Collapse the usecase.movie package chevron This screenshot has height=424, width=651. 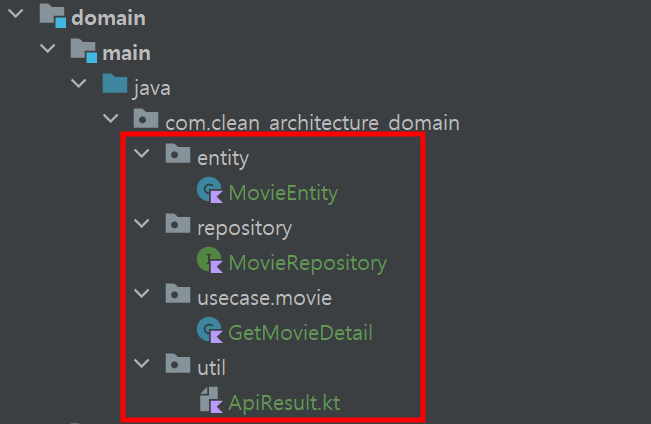coord(142,294)
